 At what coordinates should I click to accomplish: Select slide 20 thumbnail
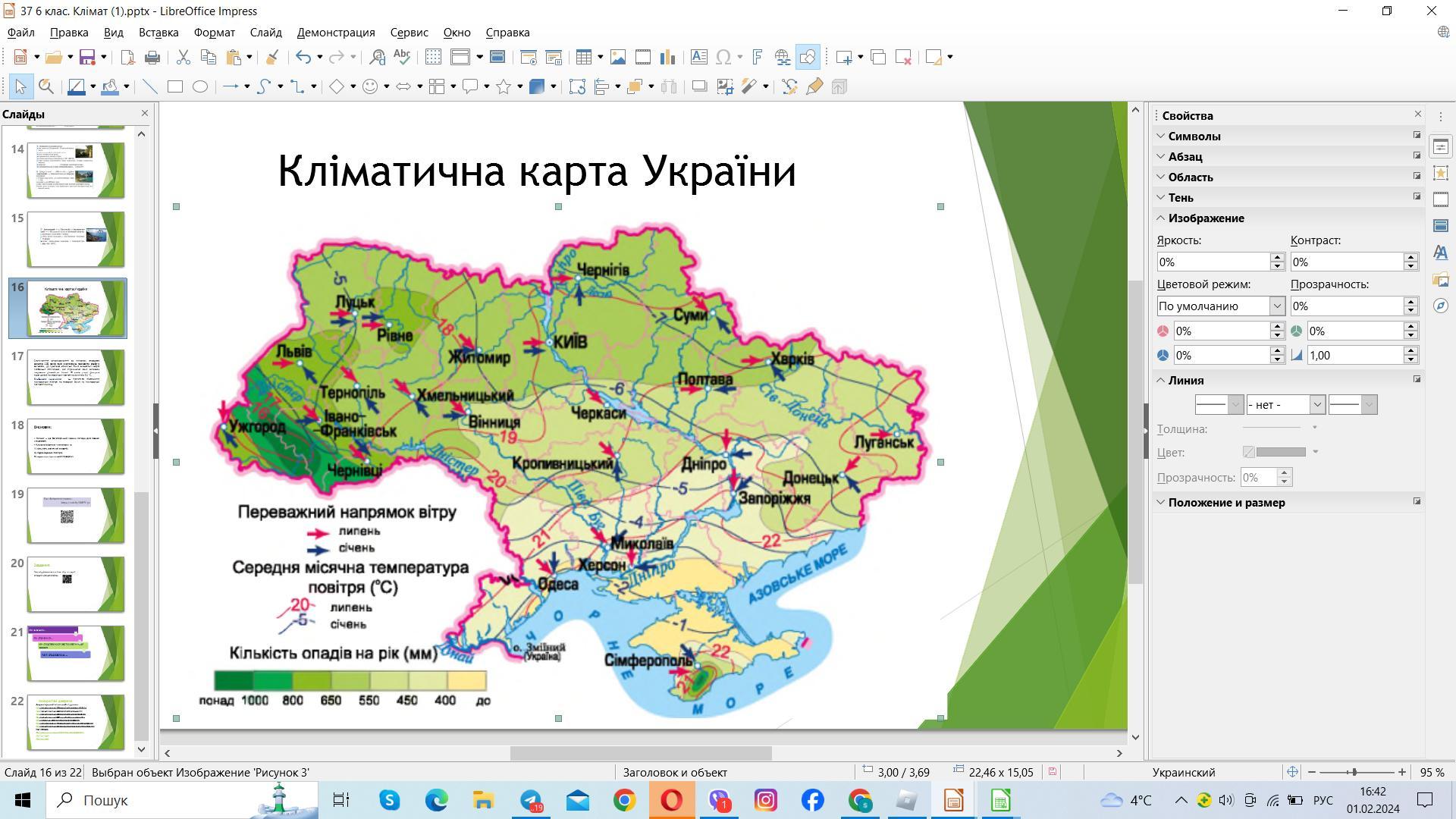coord(76,584)
